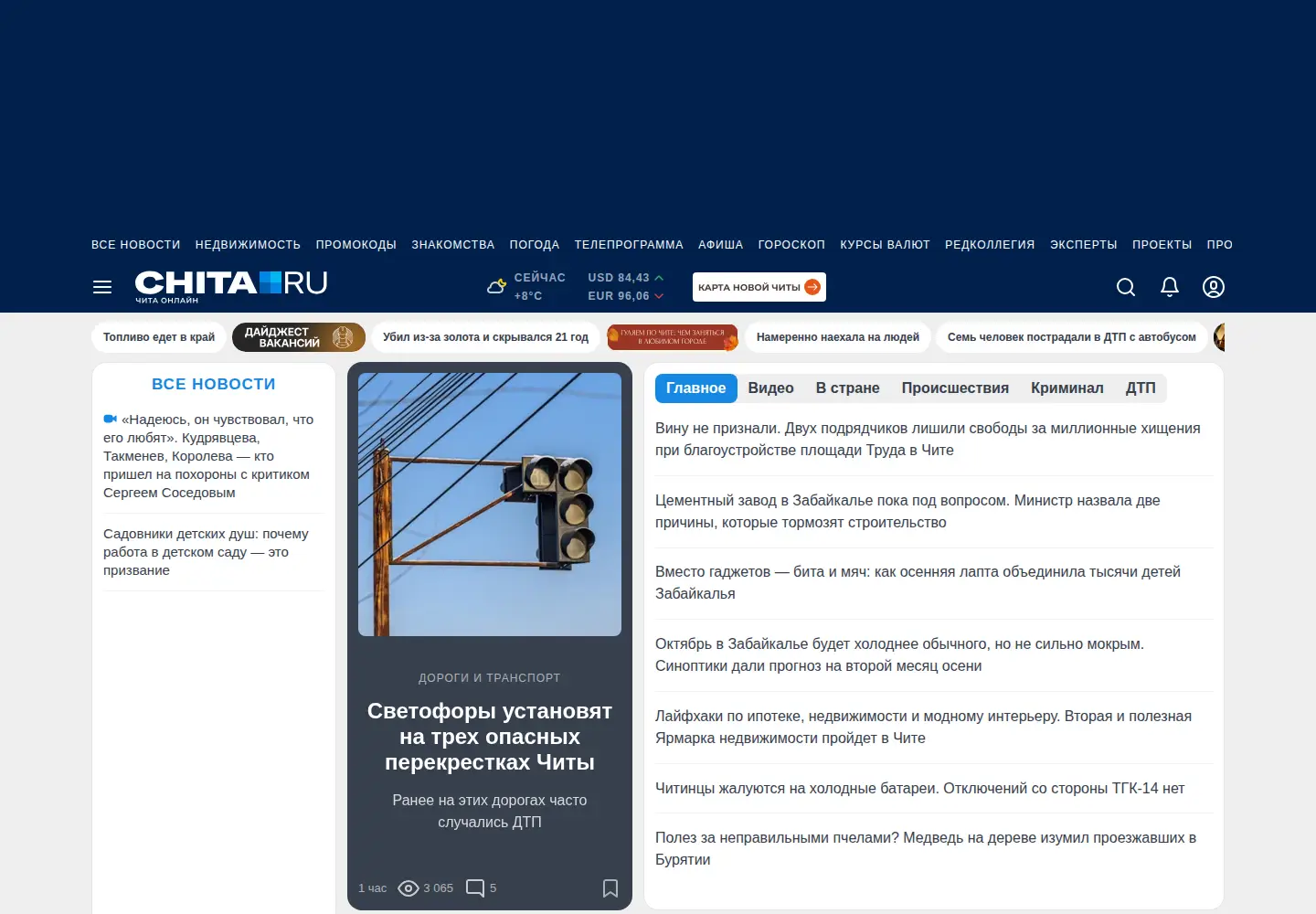Open the Криминал tab

[1067, 388]
